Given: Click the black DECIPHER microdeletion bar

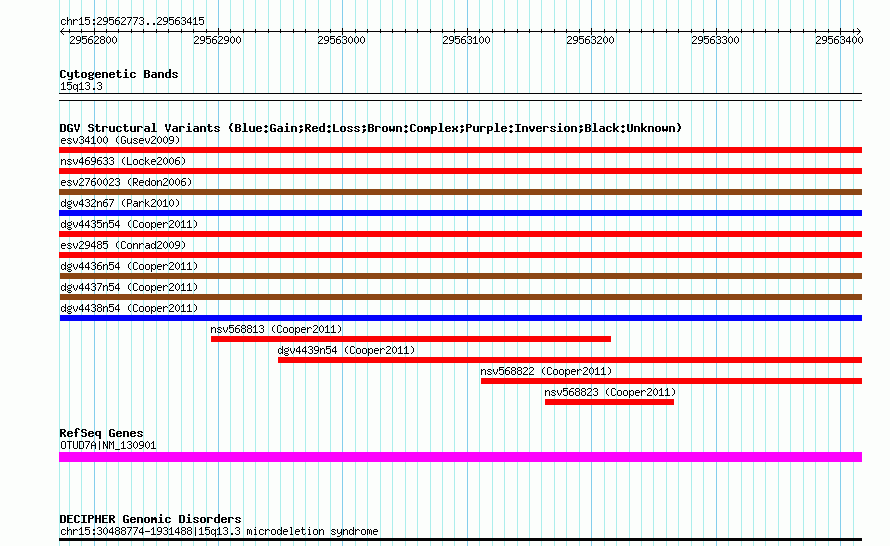Looking at the screenshot, I should 460,539.
